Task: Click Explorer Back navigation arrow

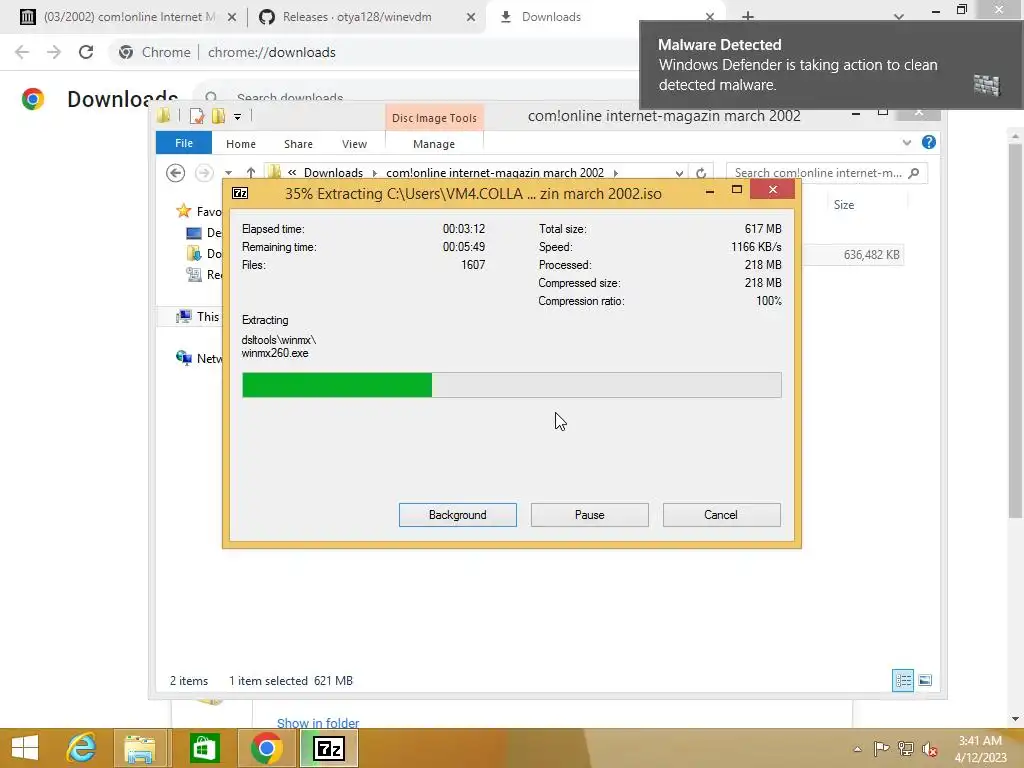Action: (176, 173)
